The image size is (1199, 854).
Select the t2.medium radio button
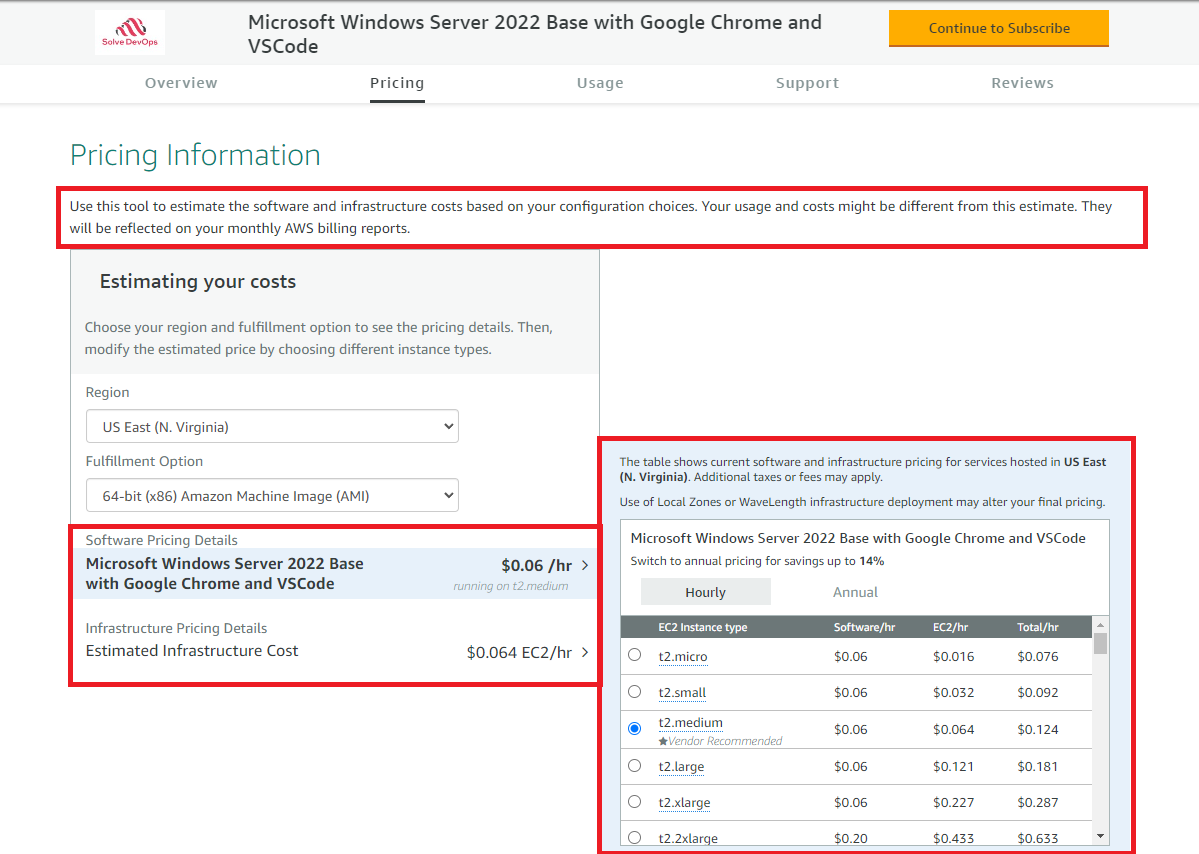[x=635, y=729]
